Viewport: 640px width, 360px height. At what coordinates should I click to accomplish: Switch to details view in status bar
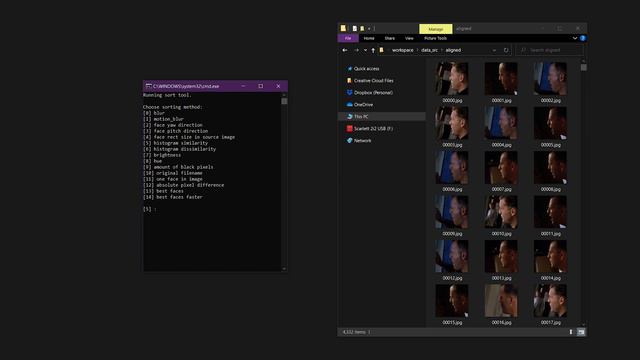[571, 332]
